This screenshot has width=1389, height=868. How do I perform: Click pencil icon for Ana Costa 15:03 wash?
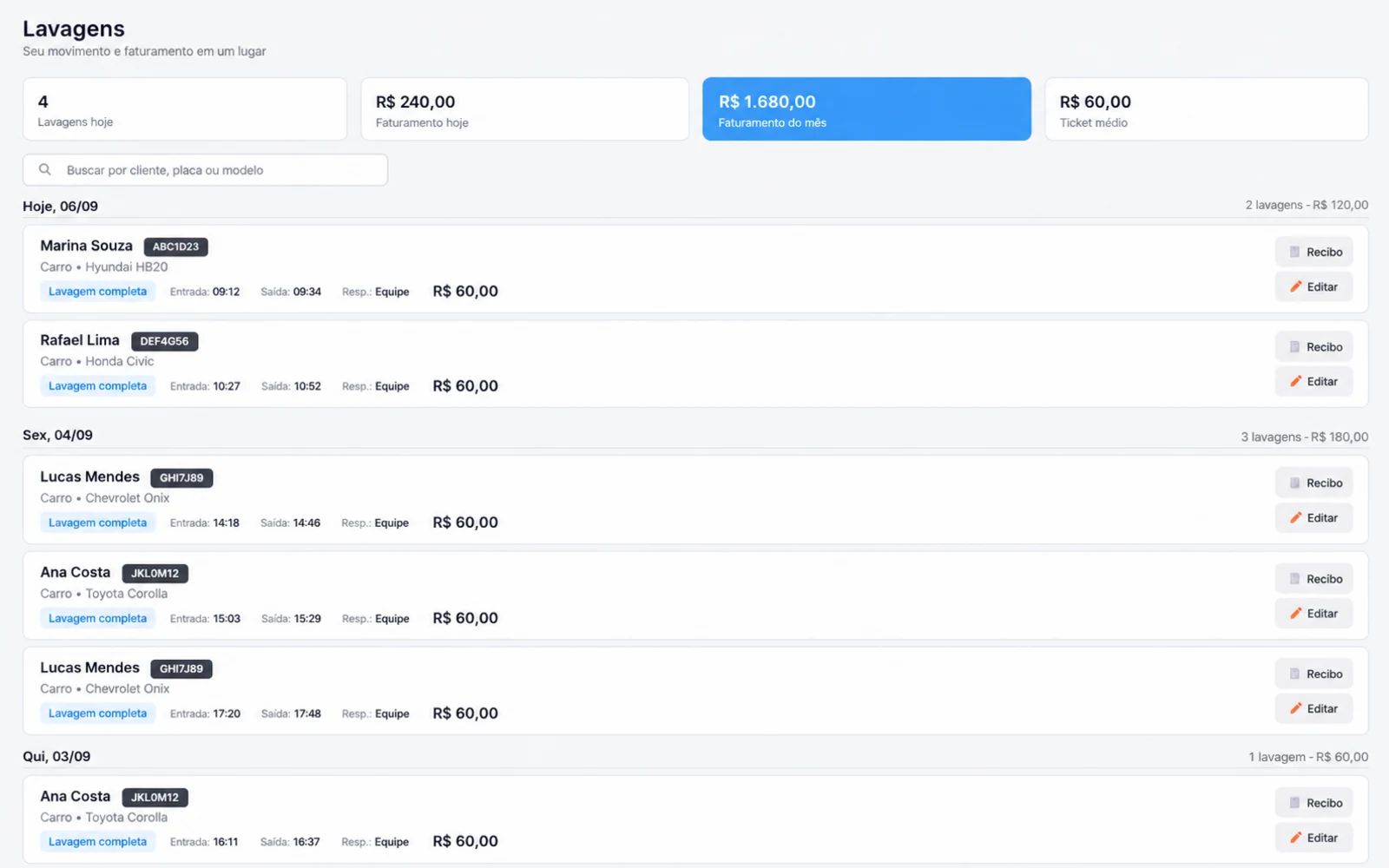click(1295, 613)
